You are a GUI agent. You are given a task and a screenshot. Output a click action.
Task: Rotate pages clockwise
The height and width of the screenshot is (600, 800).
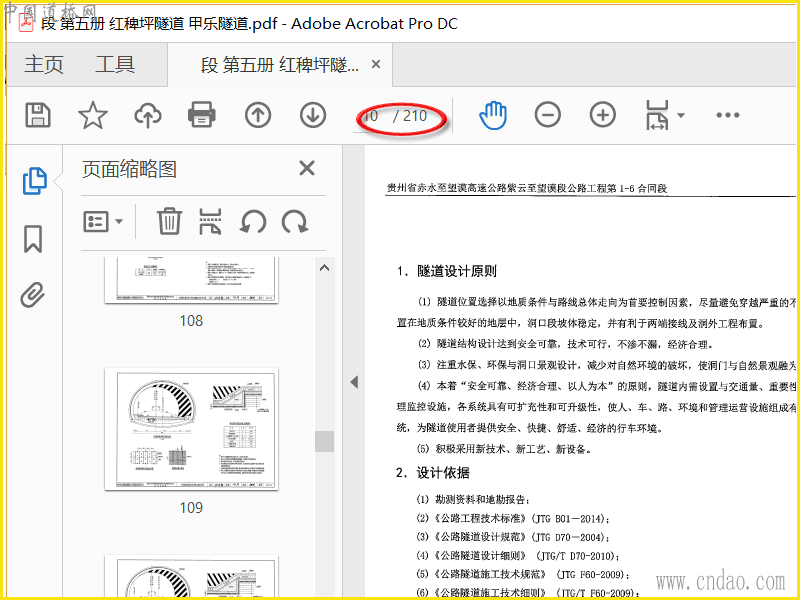point(295,222)
